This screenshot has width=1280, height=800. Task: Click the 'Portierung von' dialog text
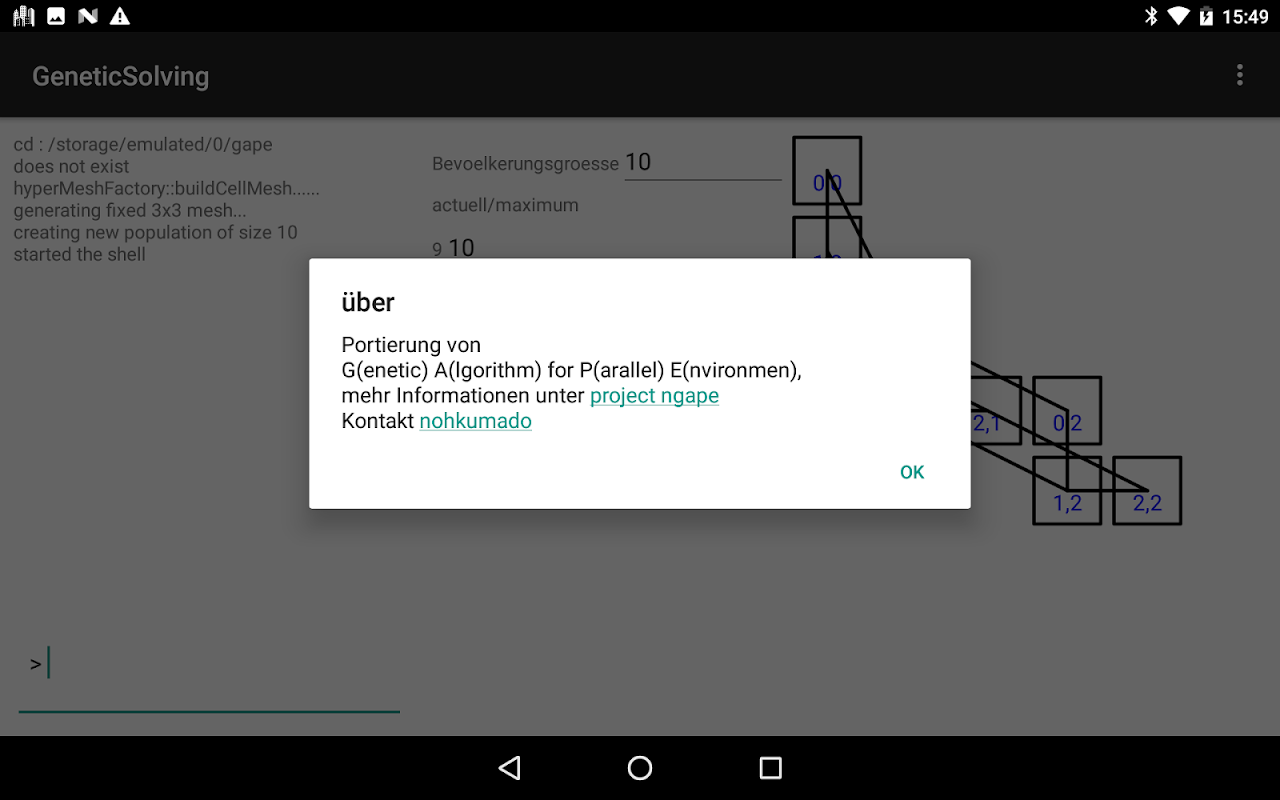click(411, 345)
